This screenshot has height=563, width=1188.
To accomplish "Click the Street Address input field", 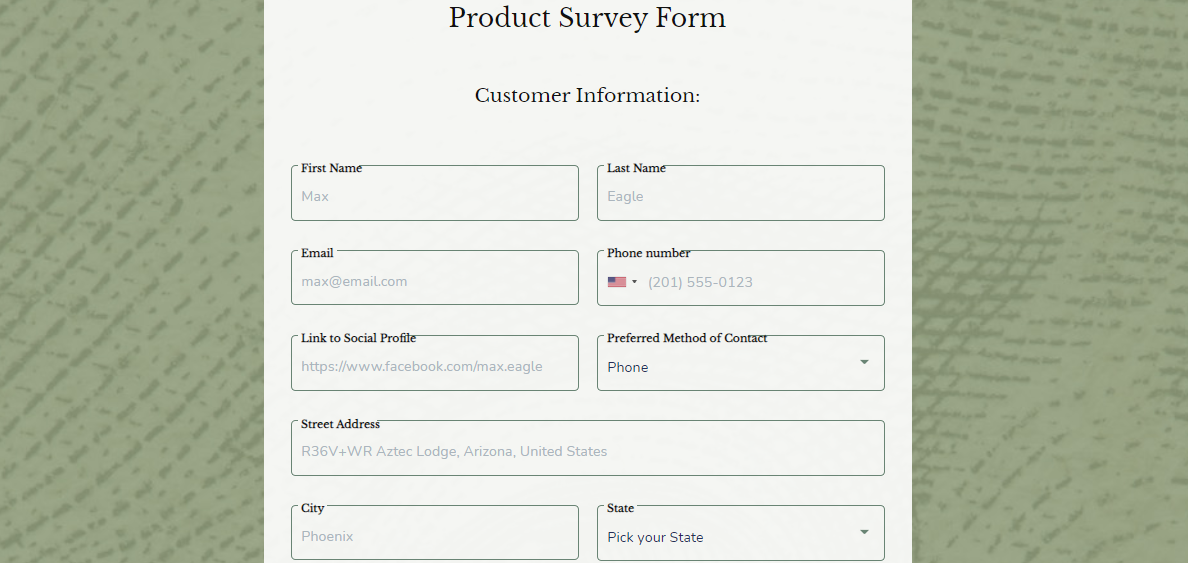I will click(x=587, y=448).
